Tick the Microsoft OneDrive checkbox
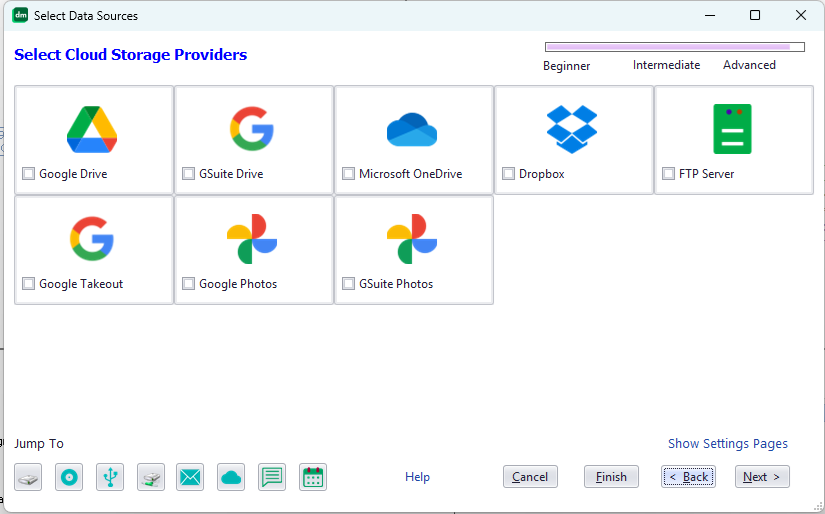This screenshot has height=514, width=825. pyautogui.click(x=348, y=174)
